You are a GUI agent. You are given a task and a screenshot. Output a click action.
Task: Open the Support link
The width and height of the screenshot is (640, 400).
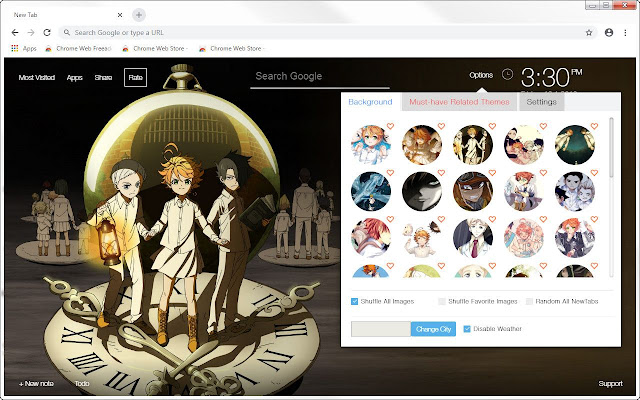point(611,384)
